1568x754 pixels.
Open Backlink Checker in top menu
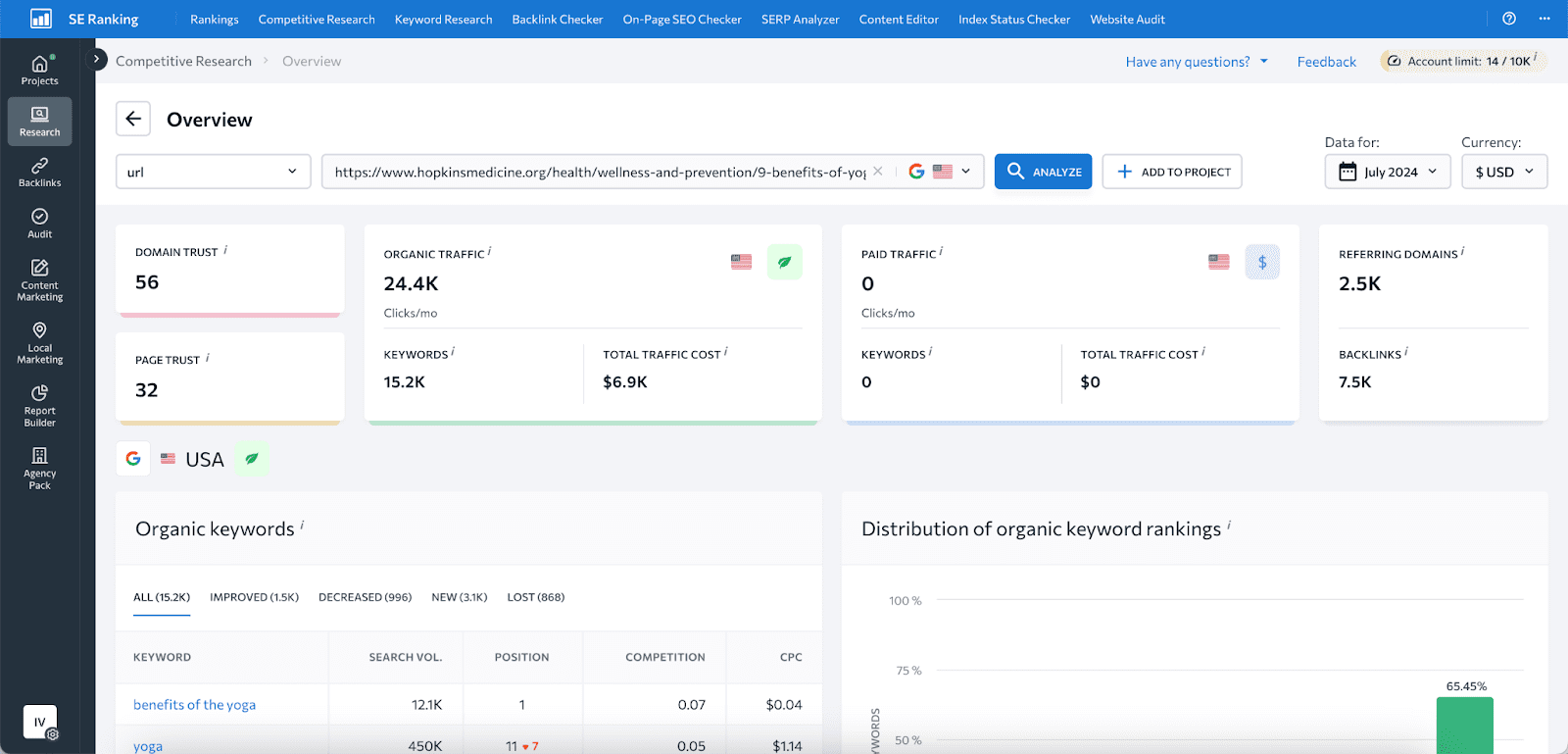558,19
